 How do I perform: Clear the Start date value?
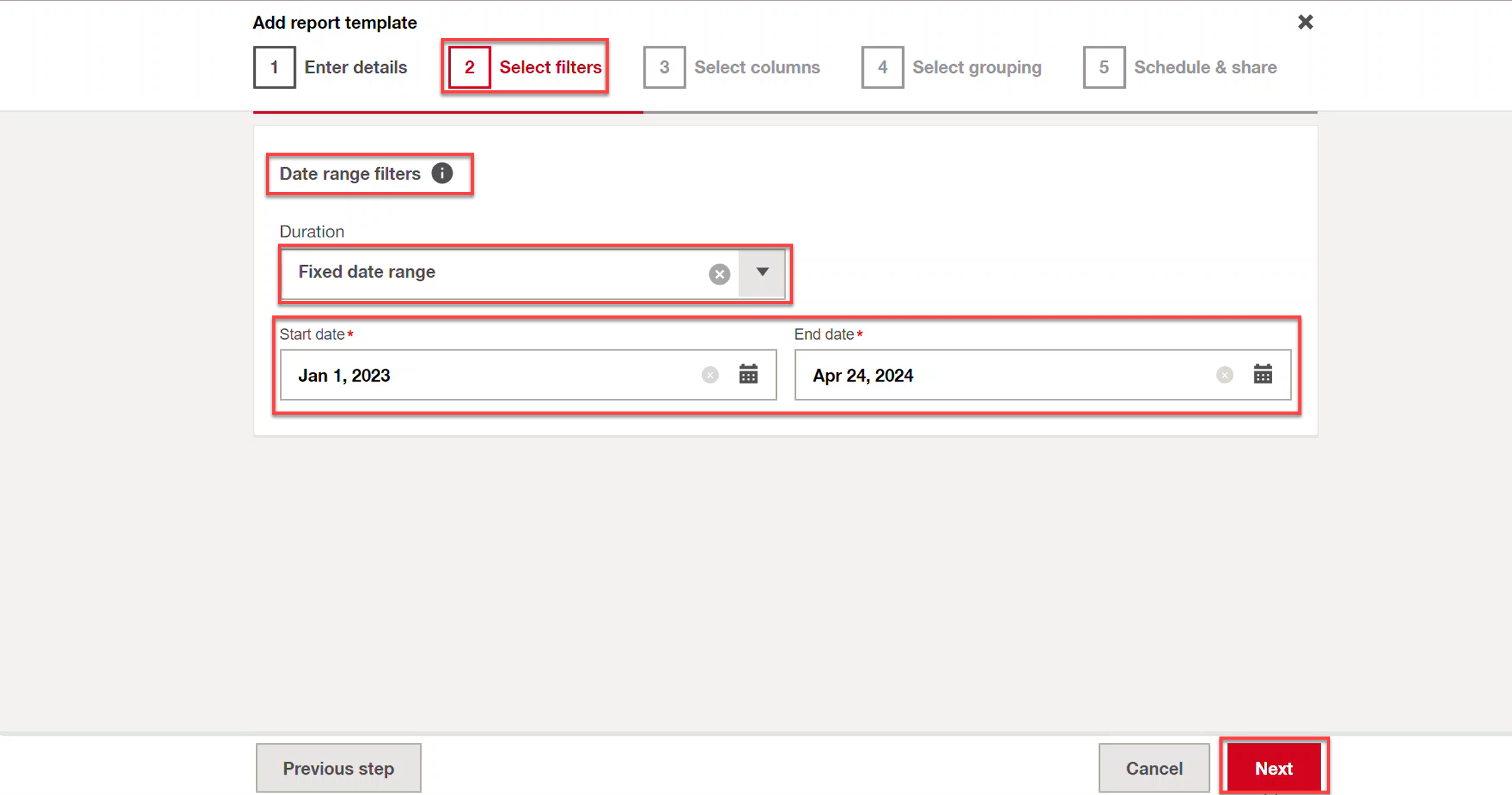[x=710, y=375]
